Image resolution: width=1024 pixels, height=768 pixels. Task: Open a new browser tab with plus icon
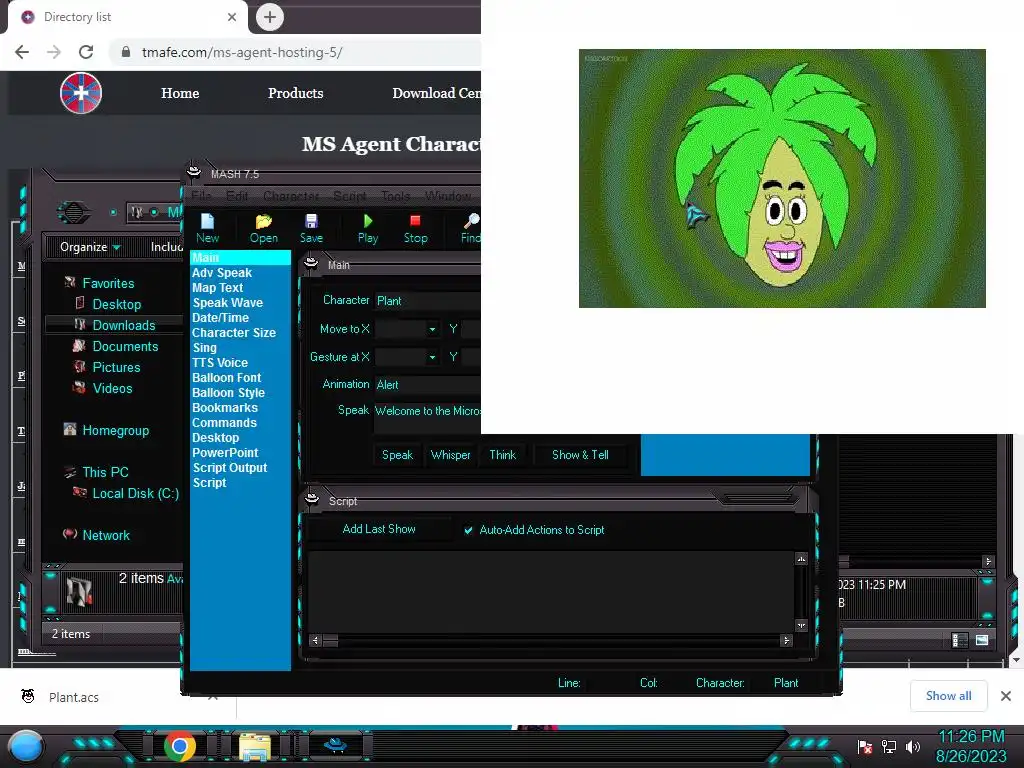(270, 17)
